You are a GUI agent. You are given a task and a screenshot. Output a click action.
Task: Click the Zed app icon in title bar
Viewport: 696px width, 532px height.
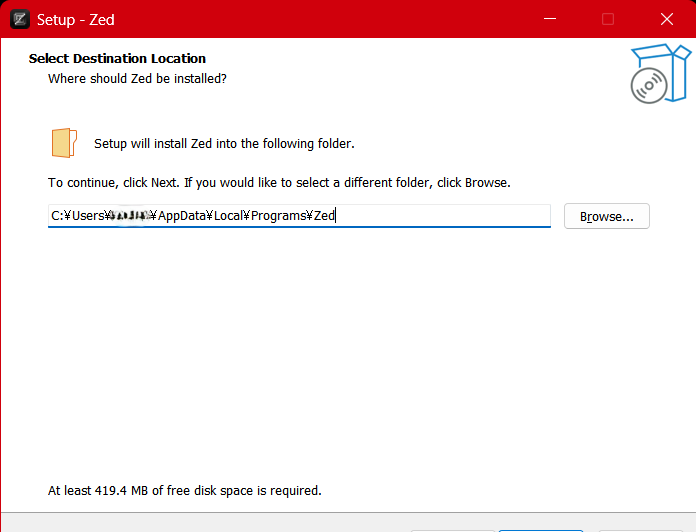click(x=20, y=19)
